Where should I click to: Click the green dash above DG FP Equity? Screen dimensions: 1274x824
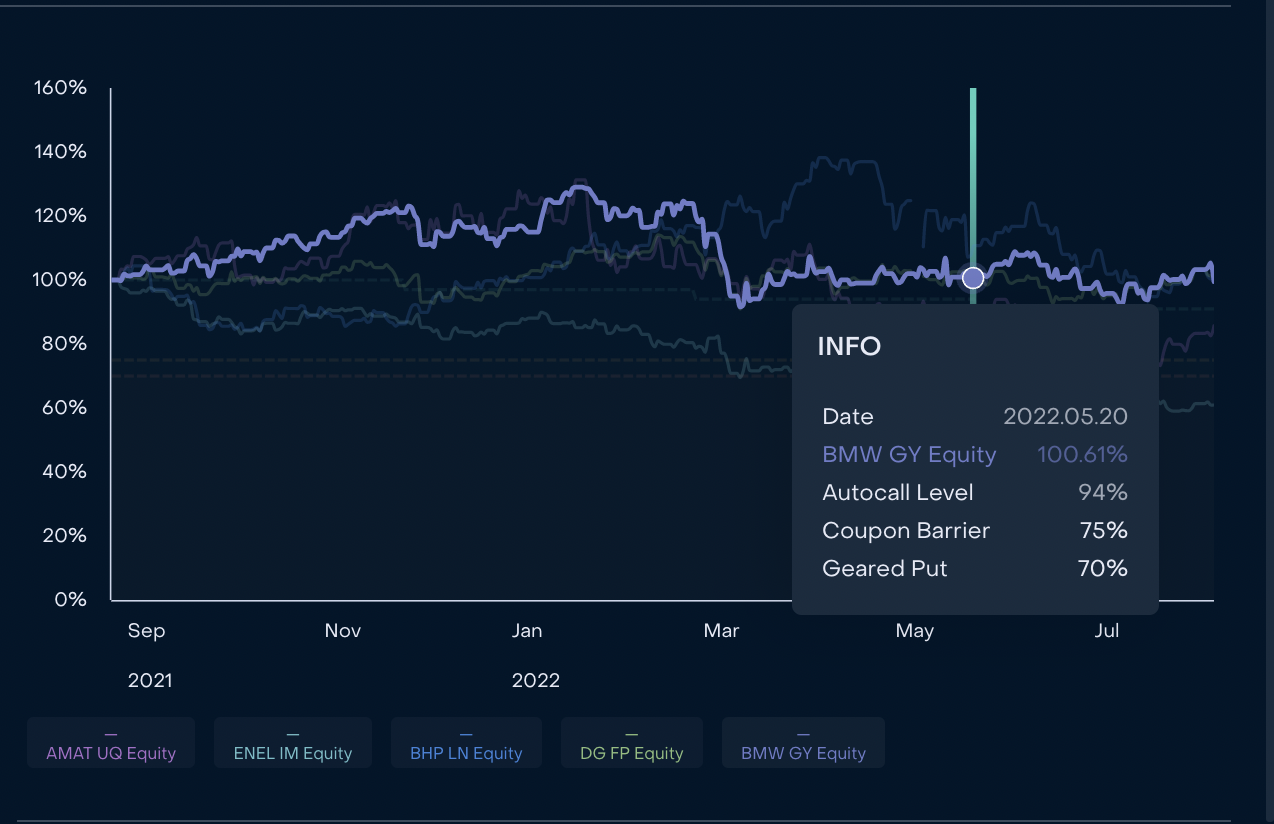[632, 735]
